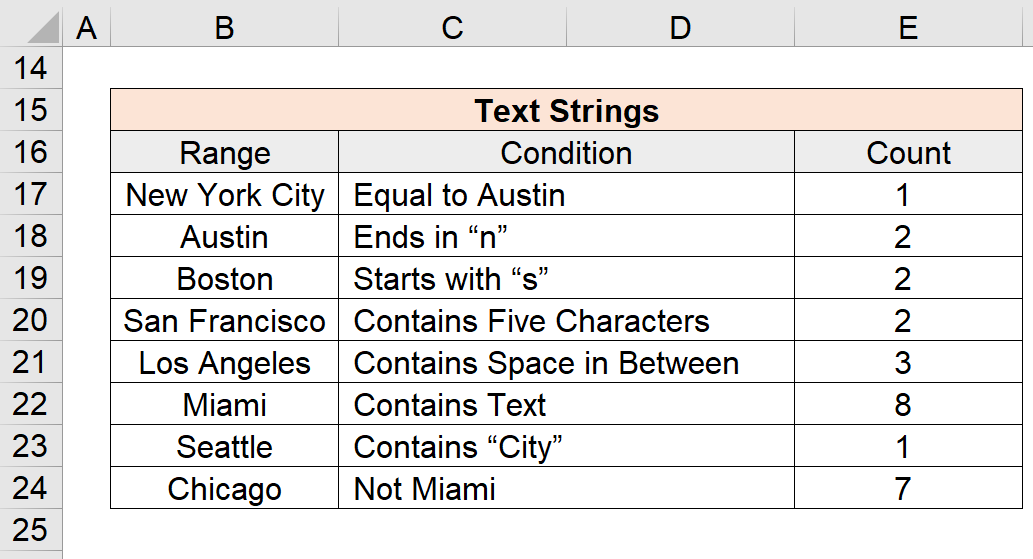
Task: Select column C header
Action: (x=452, y=27)
